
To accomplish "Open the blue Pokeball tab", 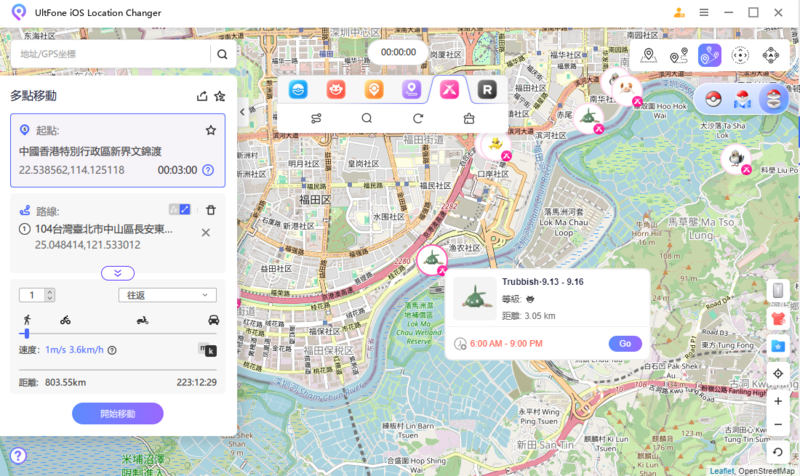I will pos(298,90).
